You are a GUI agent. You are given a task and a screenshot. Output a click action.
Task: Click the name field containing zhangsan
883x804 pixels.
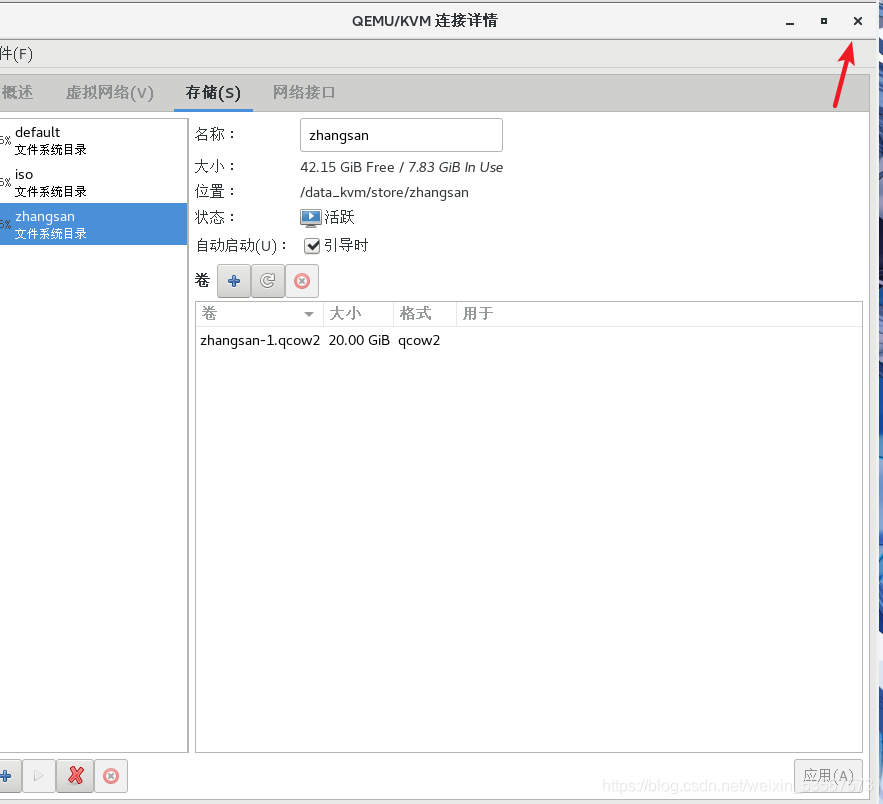(401, 135)
